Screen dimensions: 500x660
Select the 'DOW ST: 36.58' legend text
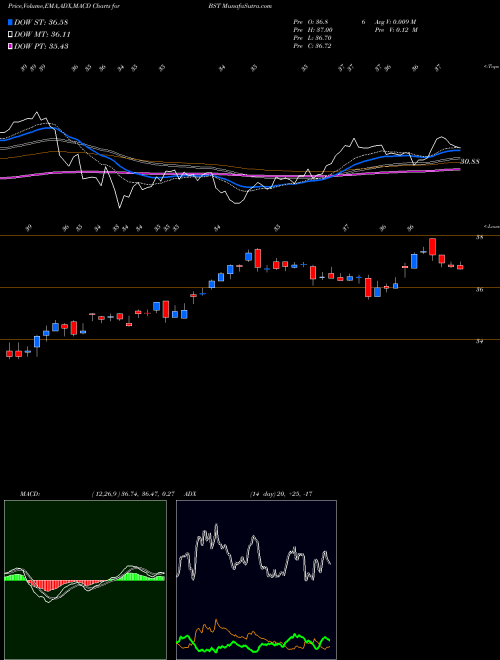(x=41, y=22)
